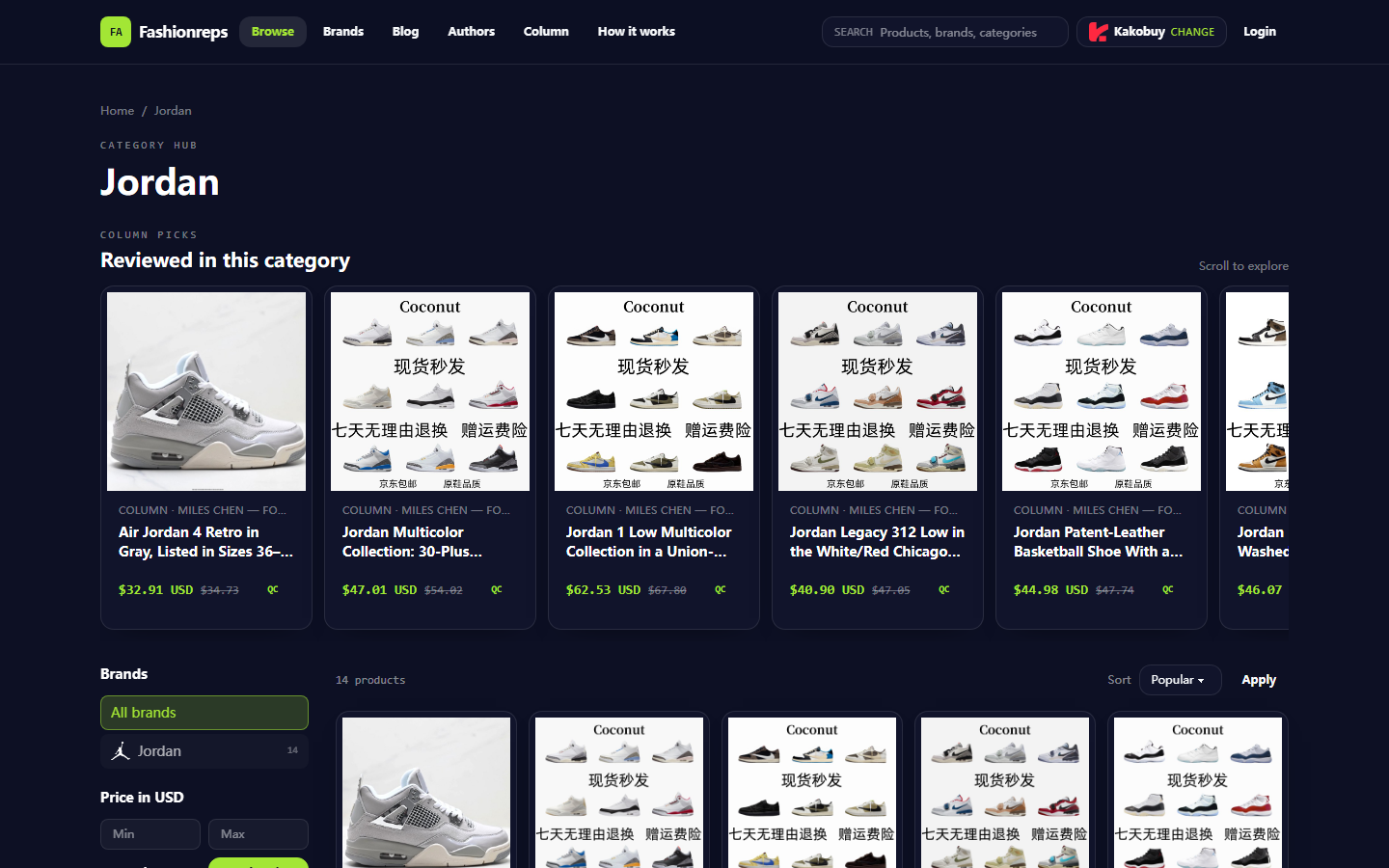Screen dimensions: 1389x868
Task: Select the All brands filter
Action: (x=204, y=713)
